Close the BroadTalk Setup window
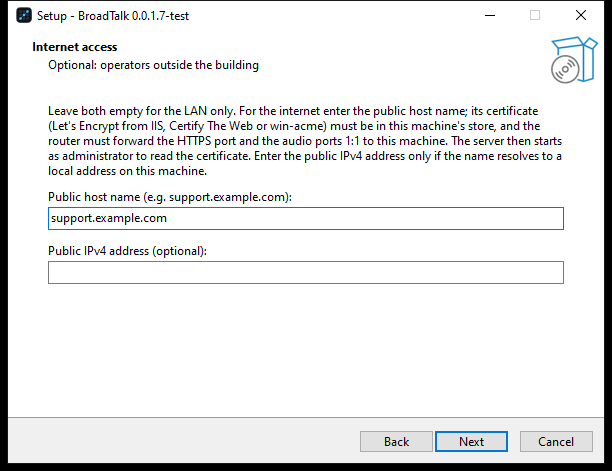The width and height of the screenshot is (612, 471). [581, 16]
